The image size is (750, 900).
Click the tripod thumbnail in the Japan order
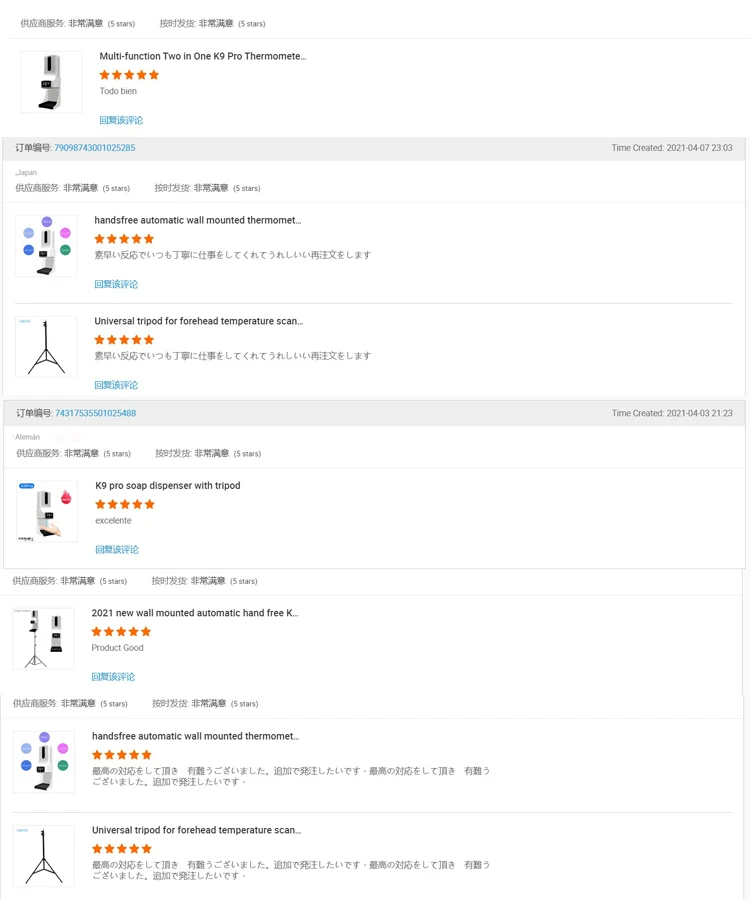(46, 347)
